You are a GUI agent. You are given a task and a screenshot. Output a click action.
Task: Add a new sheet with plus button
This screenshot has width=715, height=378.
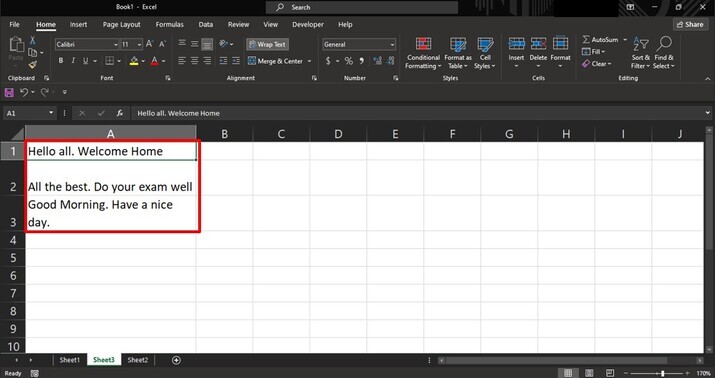[x=176, y=360]
